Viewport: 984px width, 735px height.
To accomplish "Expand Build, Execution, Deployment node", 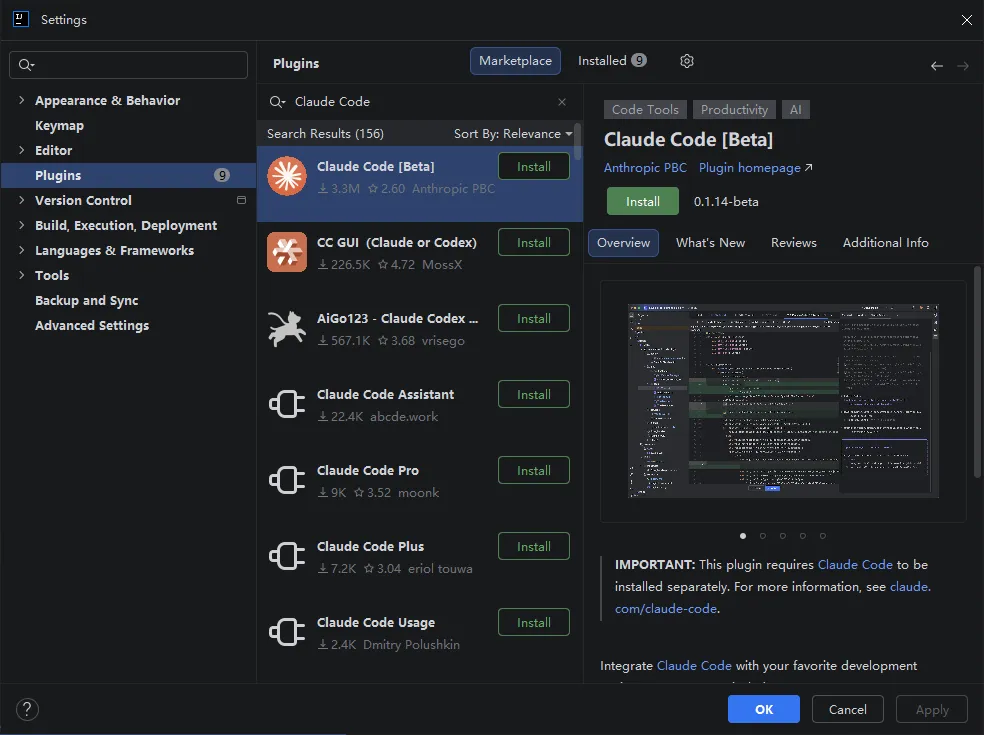I will (x=21, y=225).
